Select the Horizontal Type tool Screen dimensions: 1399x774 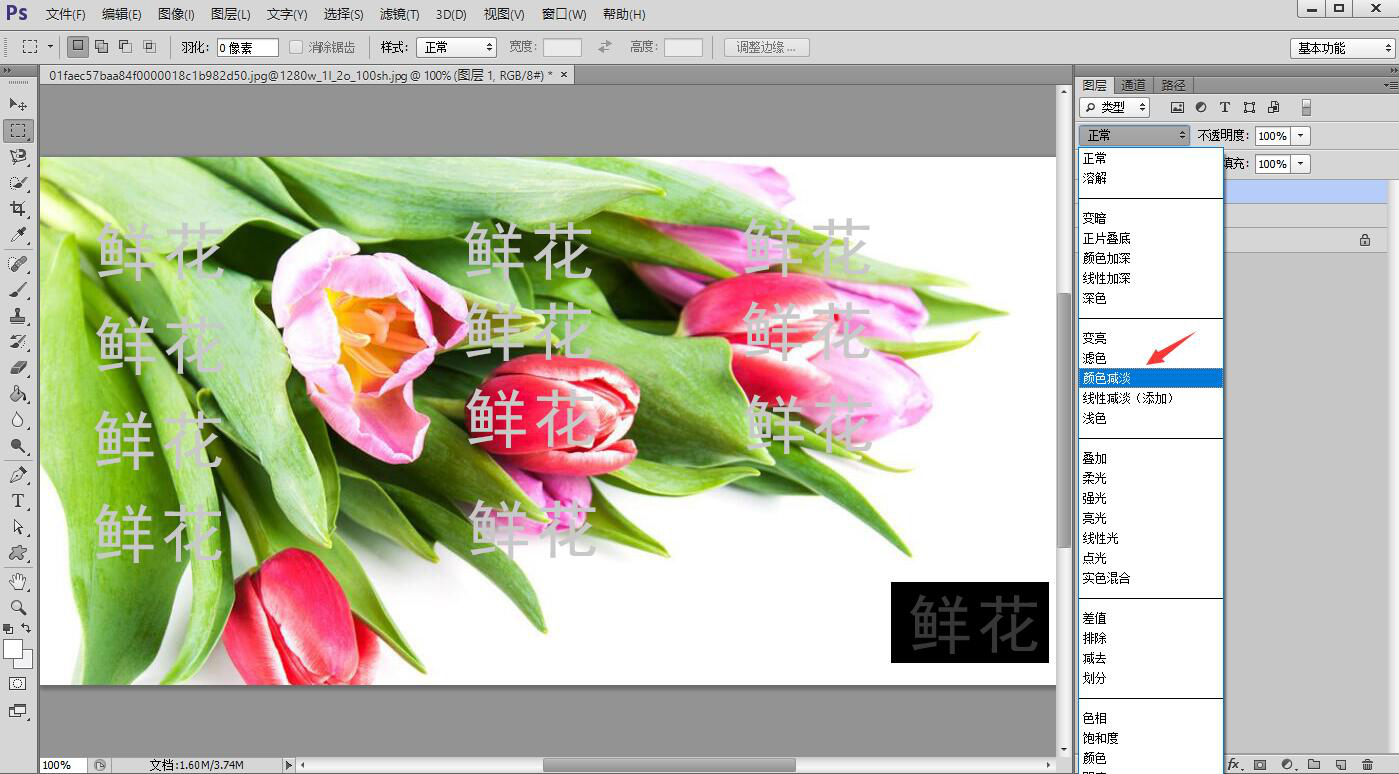point(18,500)
